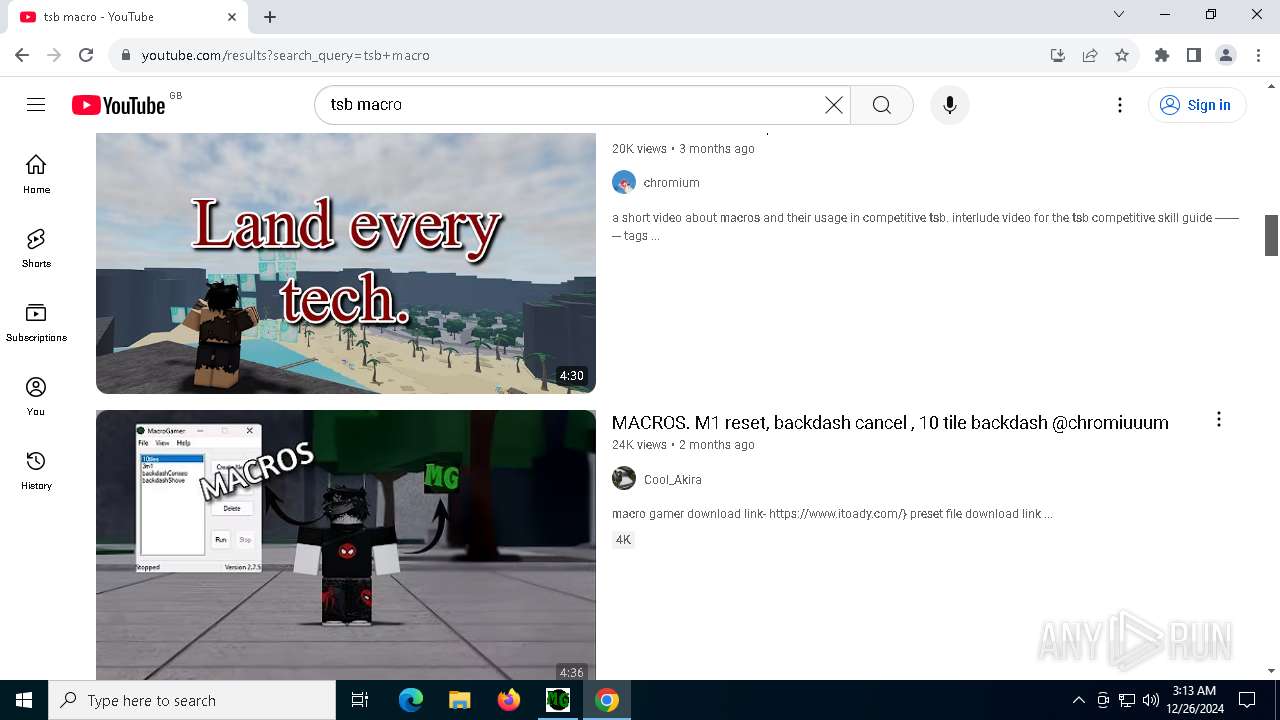Sign in to YouTube
Viewport: 1280px width, 720px height.
click(x=1197, y=105)
